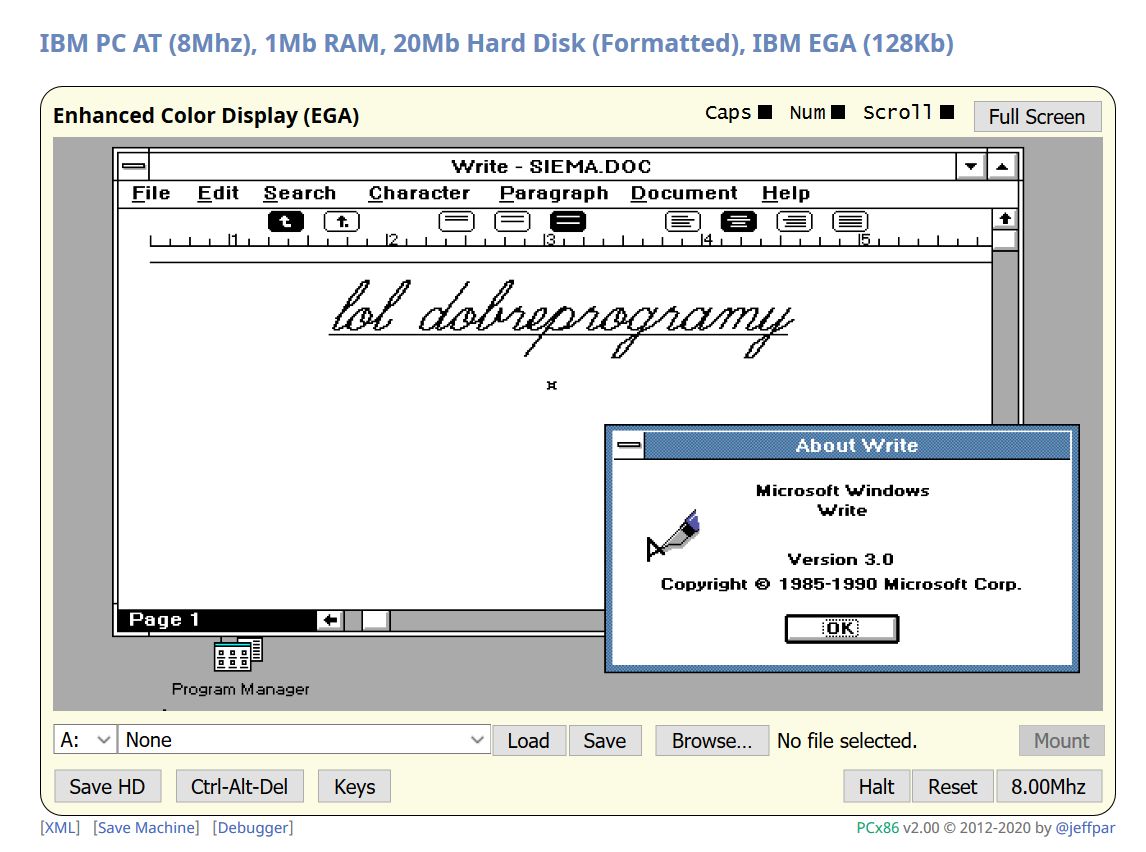Open the None diskette dropdown
Screen dimensions: 1146x852
pos(304,739)
